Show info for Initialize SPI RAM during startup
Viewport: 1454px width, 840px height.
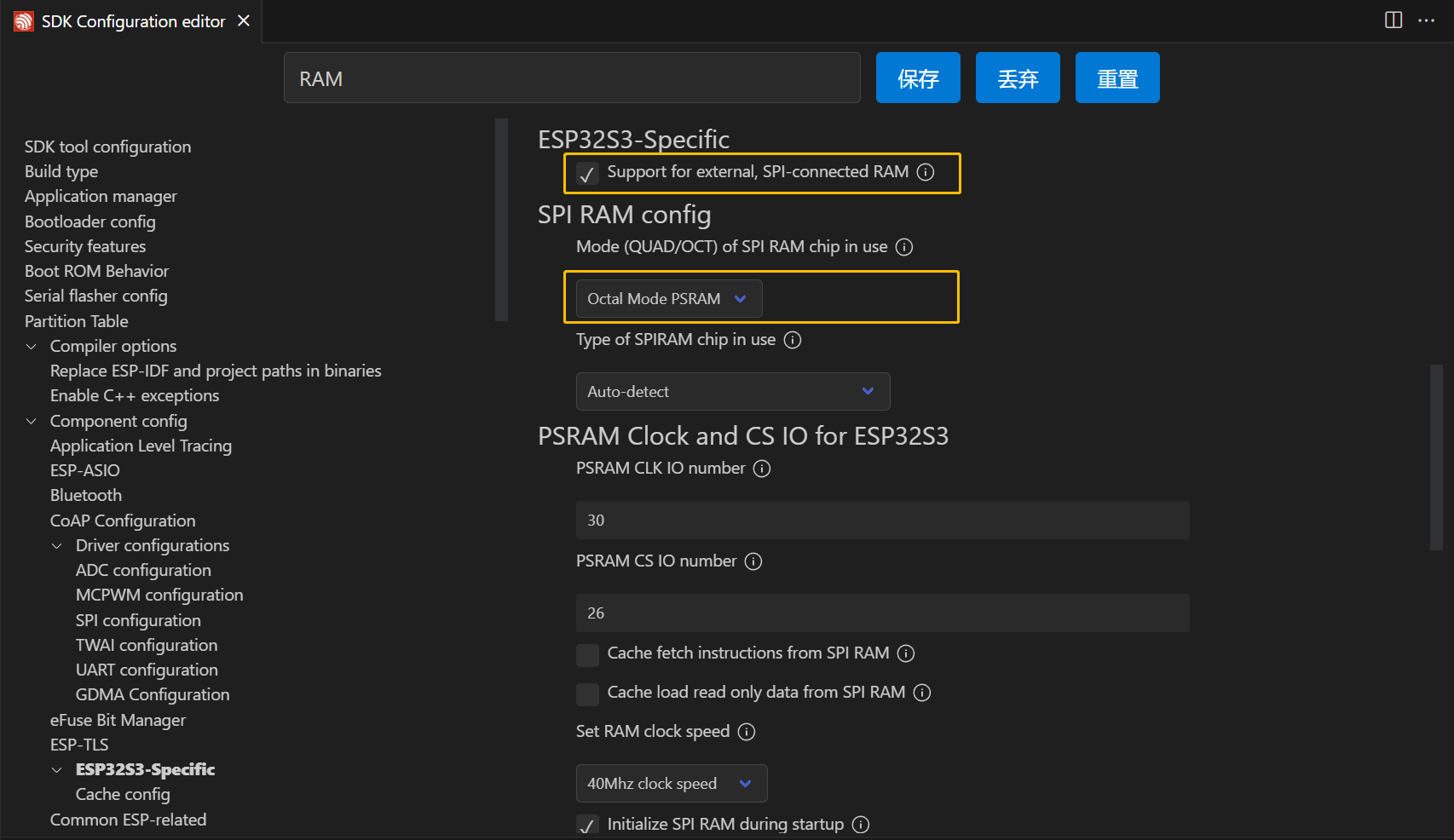(x=861, y=825)
